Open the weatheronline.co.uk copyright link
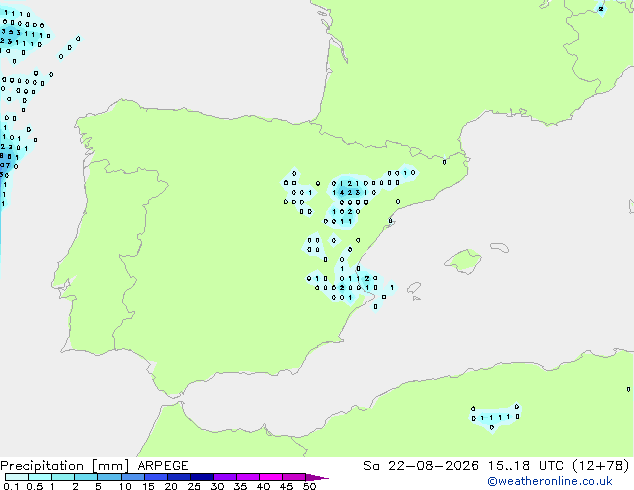This screenshot has width=634, height=490. click(x=550, y=481)
